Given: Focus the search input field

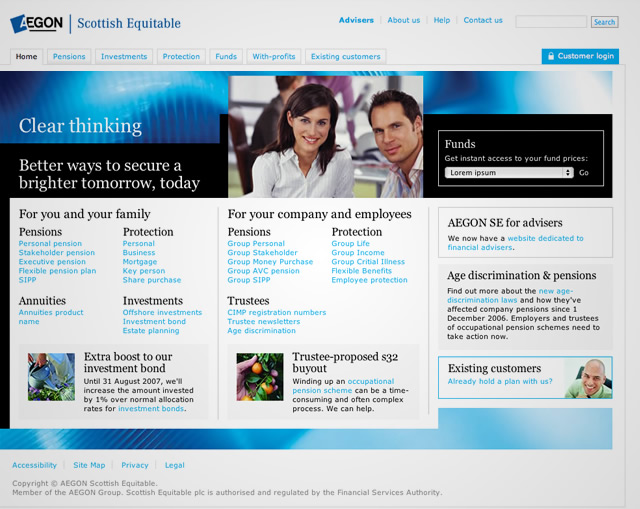Looking at the screenshot, I should pos(551,22).
